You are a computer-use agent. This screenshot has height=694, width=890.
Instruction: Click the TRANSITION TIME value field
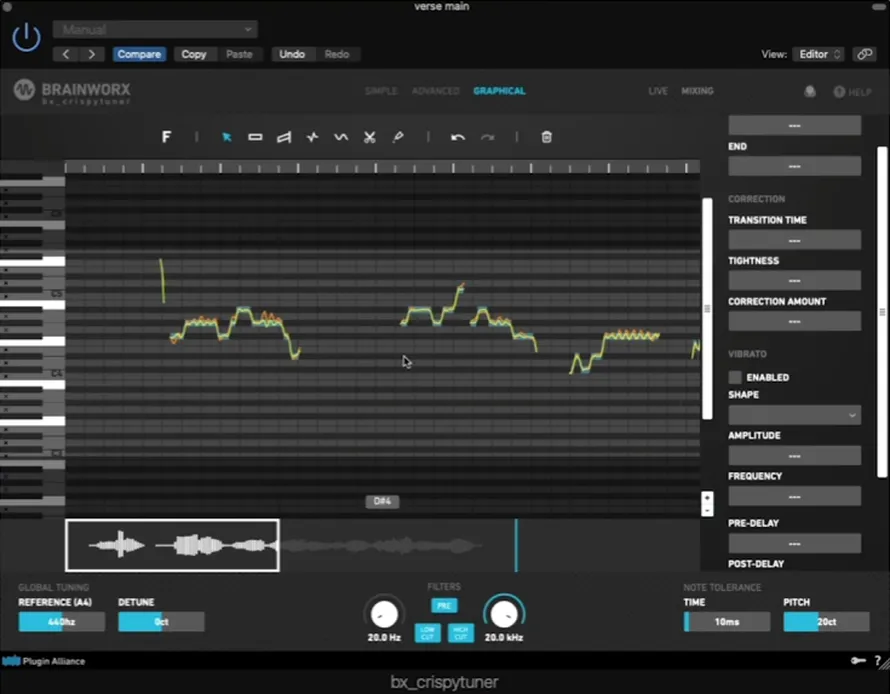[794, 240]
